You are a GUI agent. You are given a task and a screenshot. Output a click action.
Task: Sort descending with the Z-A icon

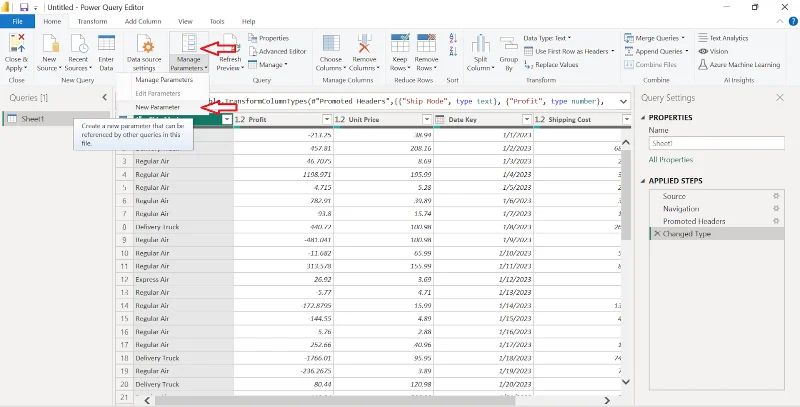453,50
